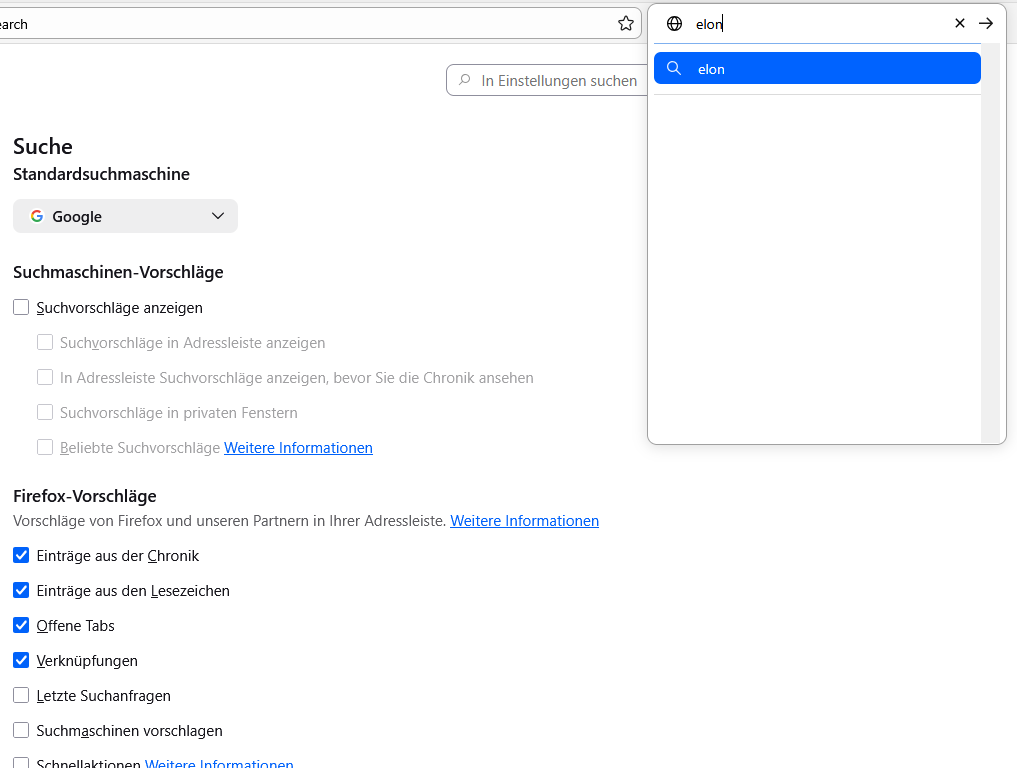Open Weitere Informationen link for Firefox-Vorschläge

[524, 521]
